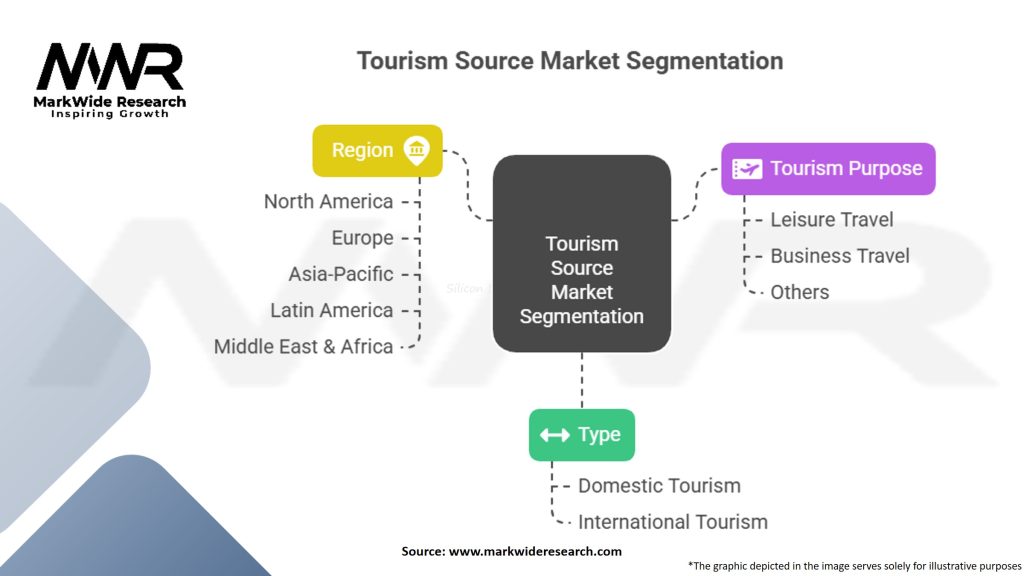Choose the Leisure Travel item

pyautogui.click(x=831, y=220)
